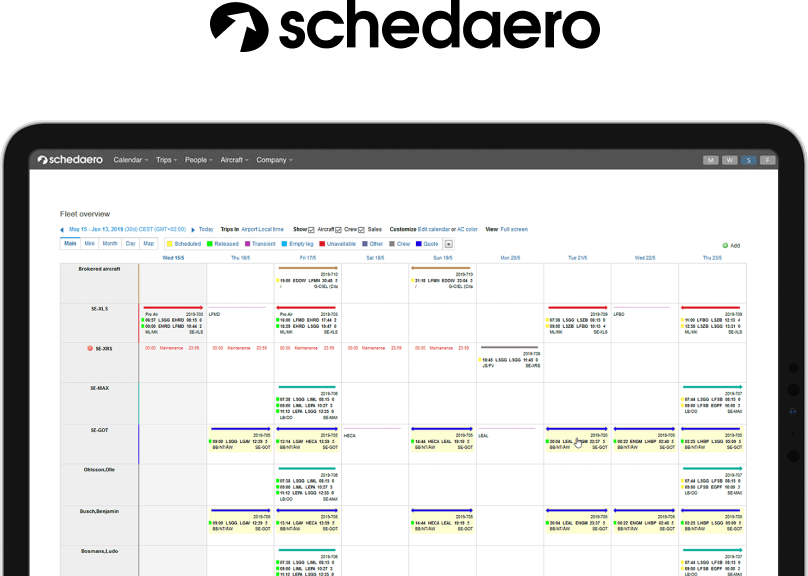
Task: Switch to the Map view tab
Action: pos(148,244)
